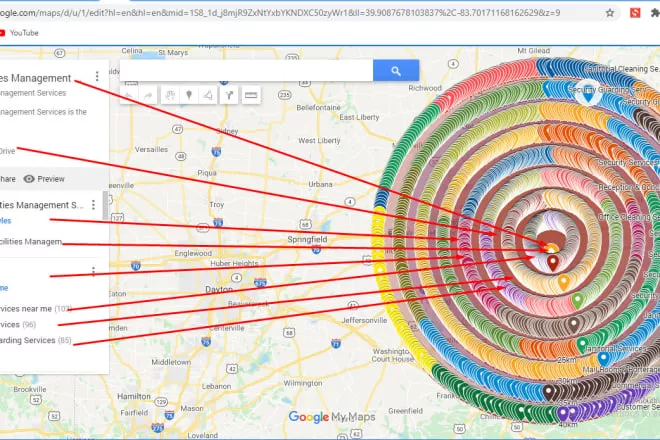Click the 'es Management' map title
Screen dimensions: 660x440
pyautogui.click(x=36, y=78)
